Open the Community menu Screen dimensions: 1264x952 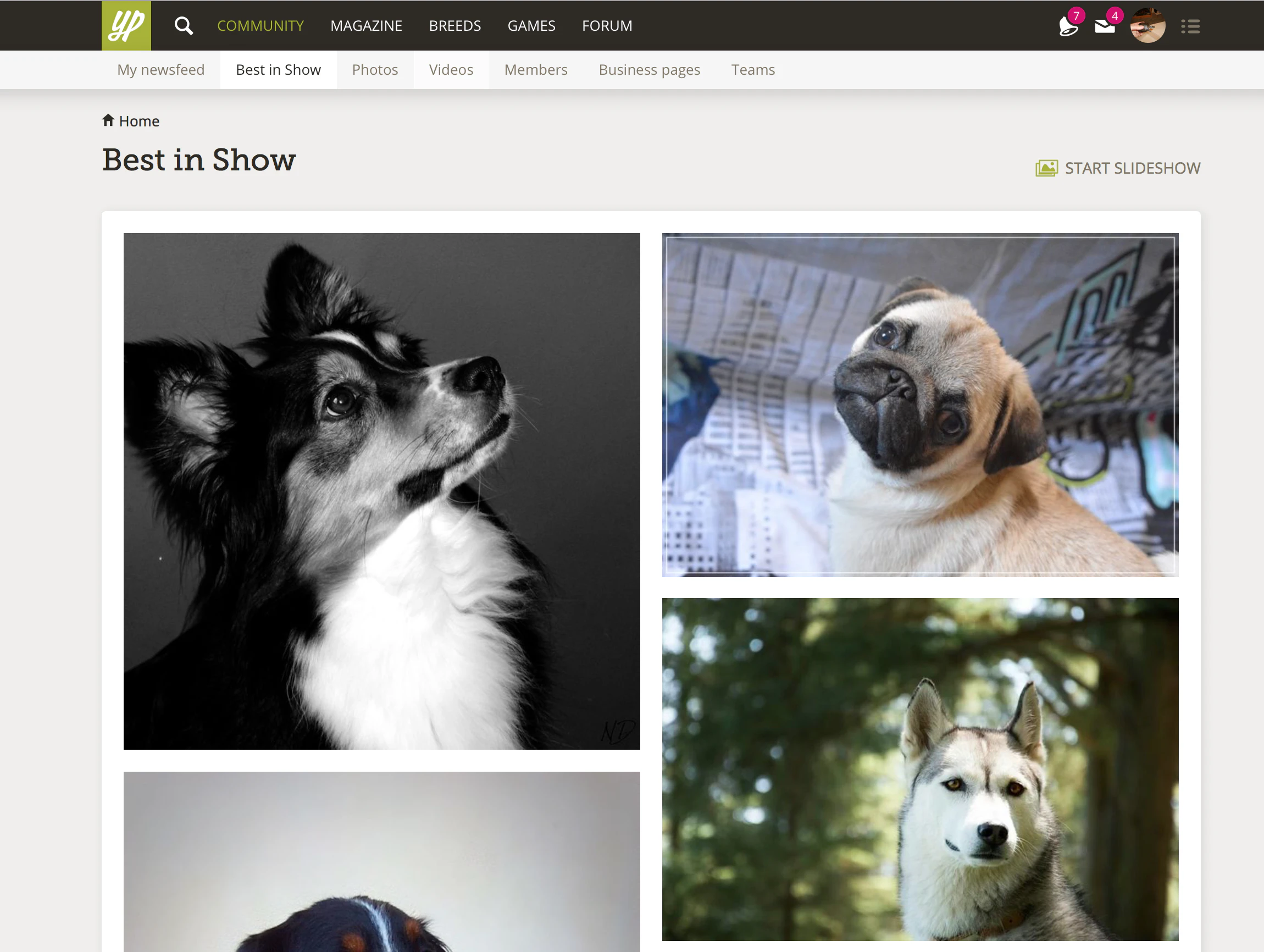tap(260, 26)
